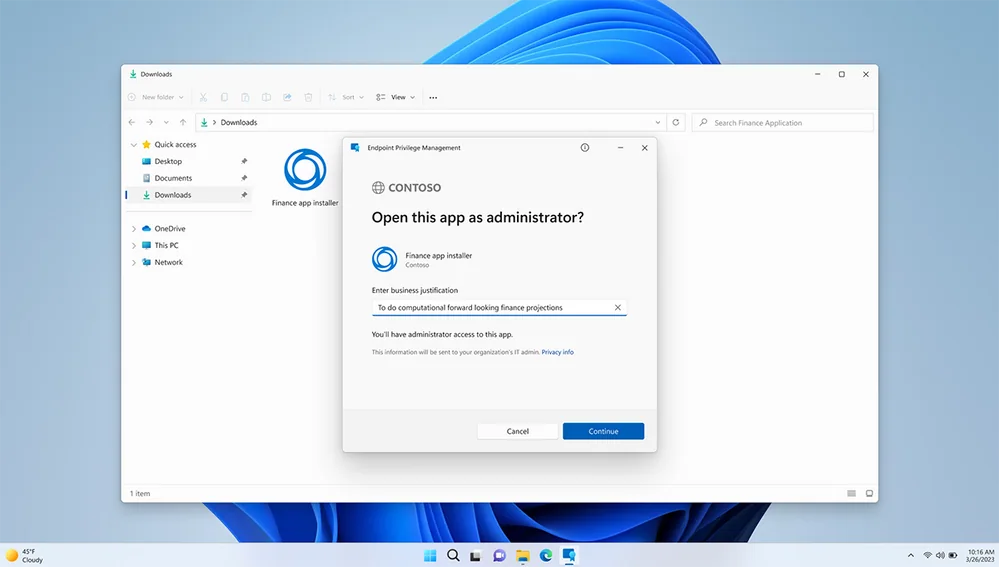The width and height of the screenshot is (999, 567).
Task: Show hidden icons in the system tray
Action: coord(910,556)
